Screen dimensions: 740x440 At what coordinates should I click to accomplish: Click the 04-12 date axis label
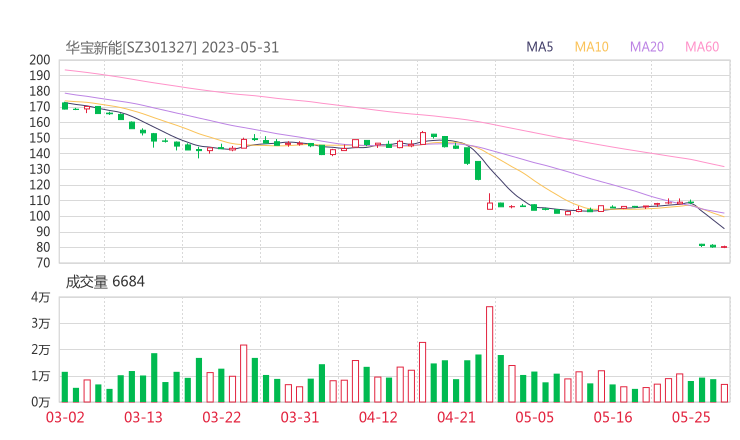tap(378, 417)
